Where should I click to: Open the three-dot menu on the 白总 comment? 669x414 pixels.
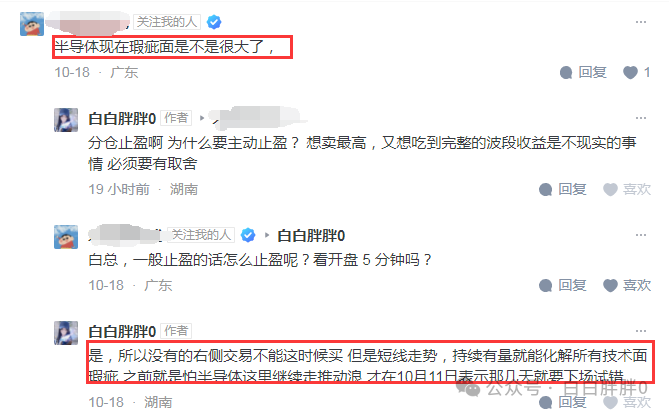point(640,235)
